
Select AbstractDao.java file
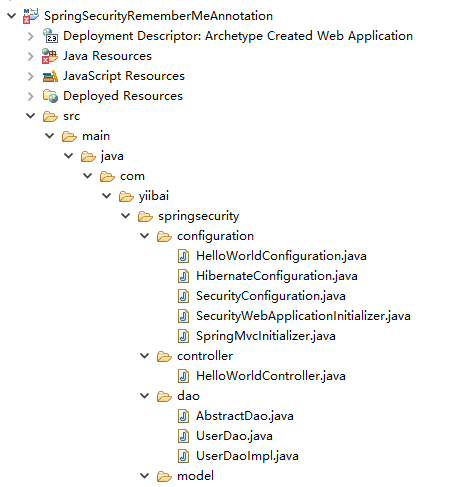pos(245,416)
